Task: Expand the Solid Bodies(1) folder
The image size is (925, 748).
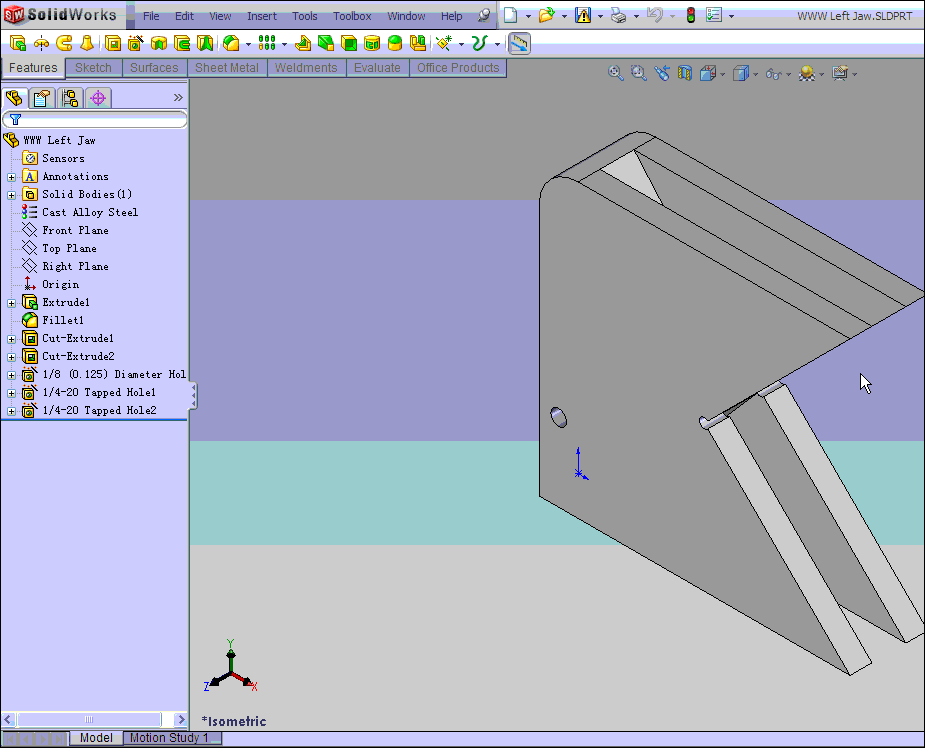Action: point(11,195)
